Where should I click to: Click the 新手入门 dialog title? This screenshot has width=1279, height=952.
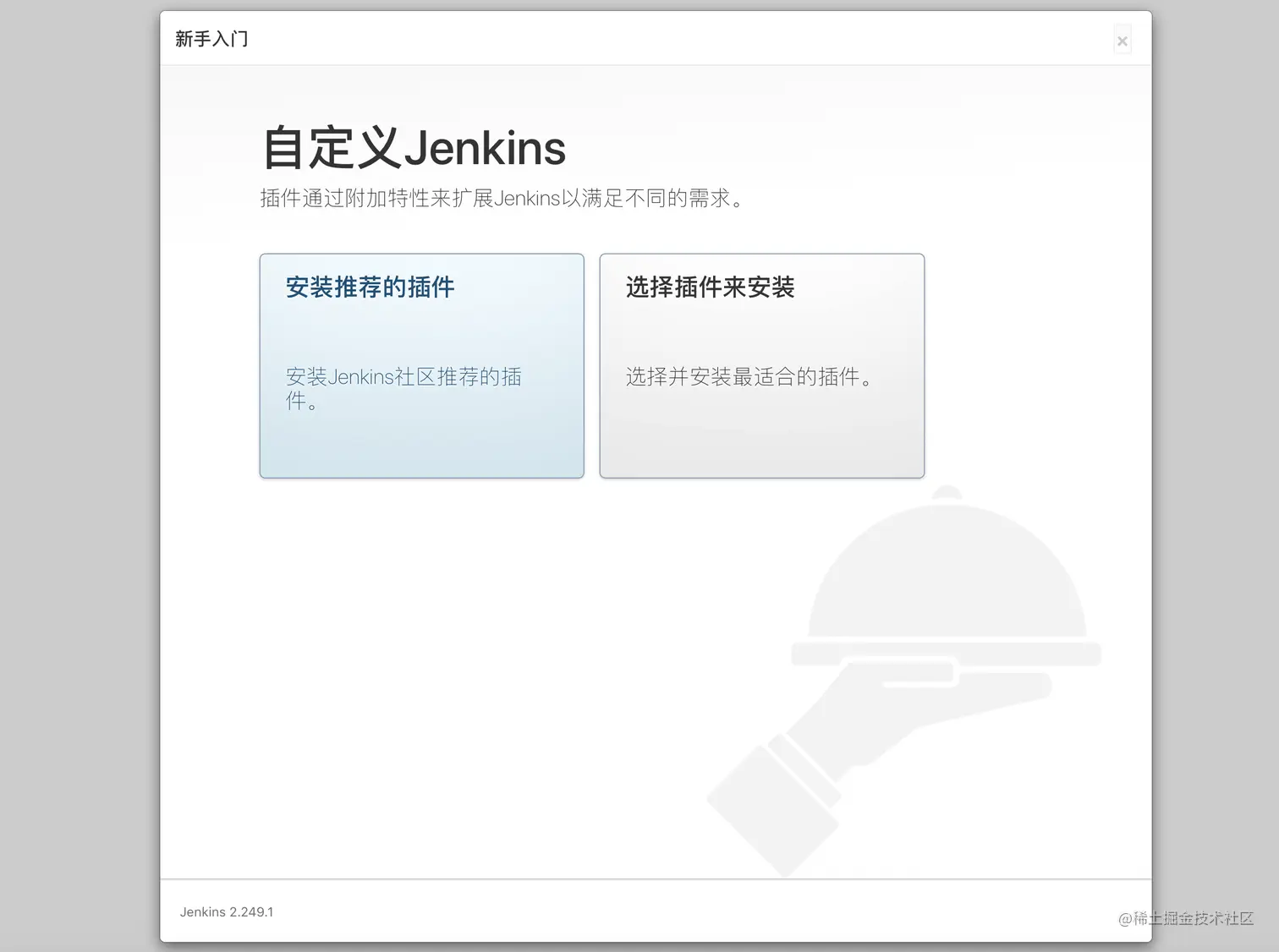(211, 39)
